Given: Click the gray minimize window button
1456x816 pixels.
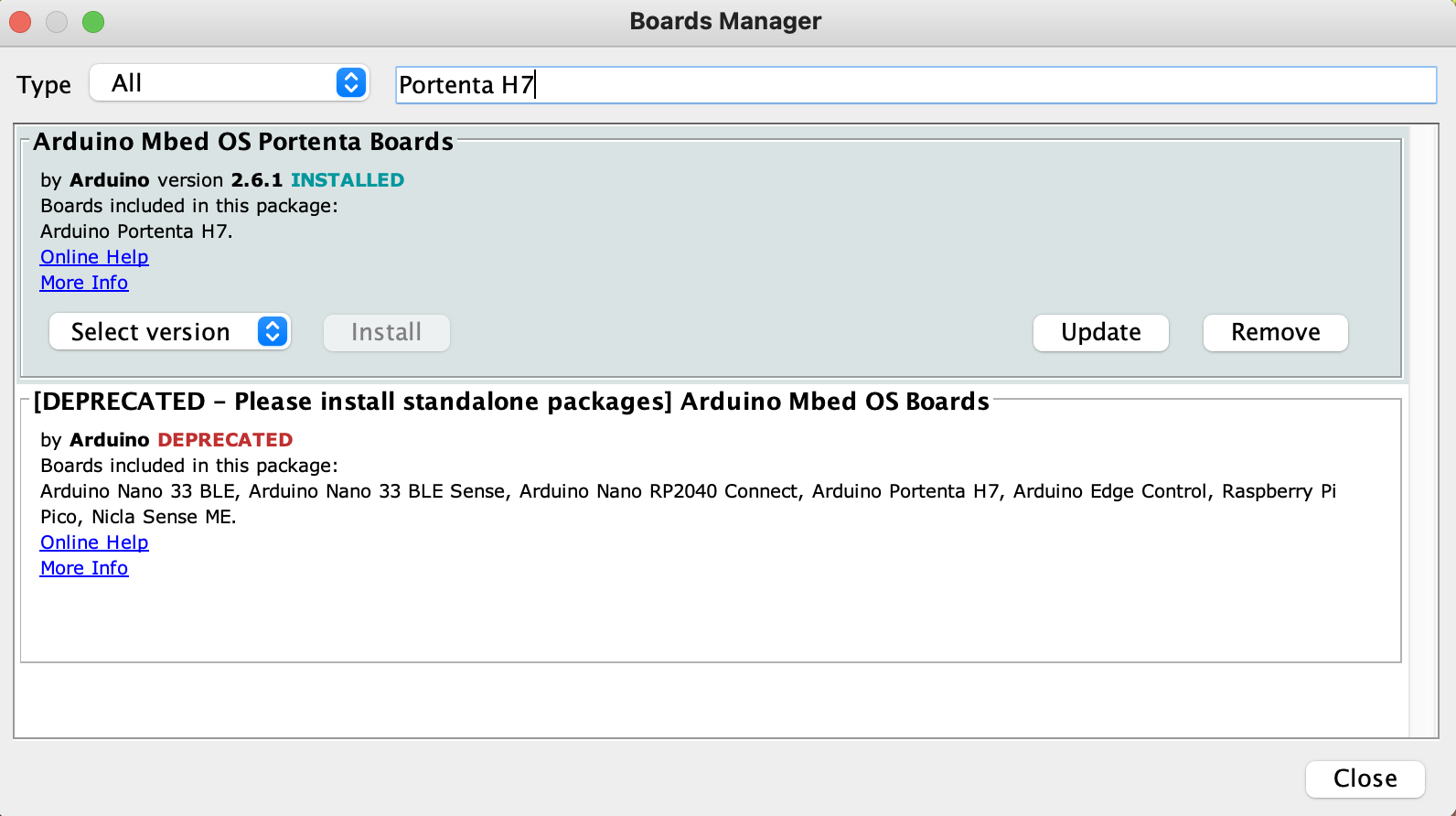Looking at the screenshot, I should [x=57, y=22].
